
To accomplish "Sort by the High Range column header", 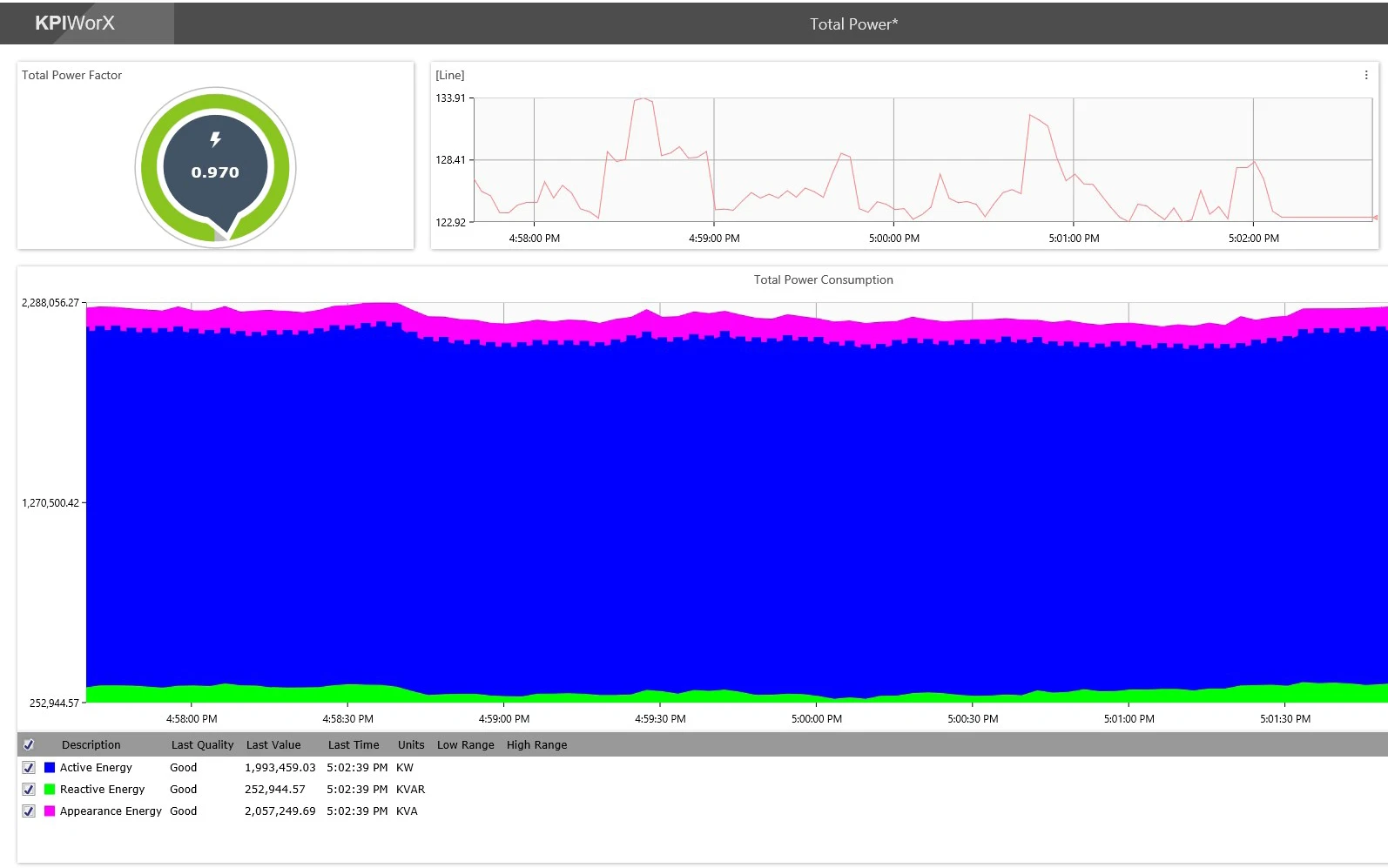I will 536,744.
